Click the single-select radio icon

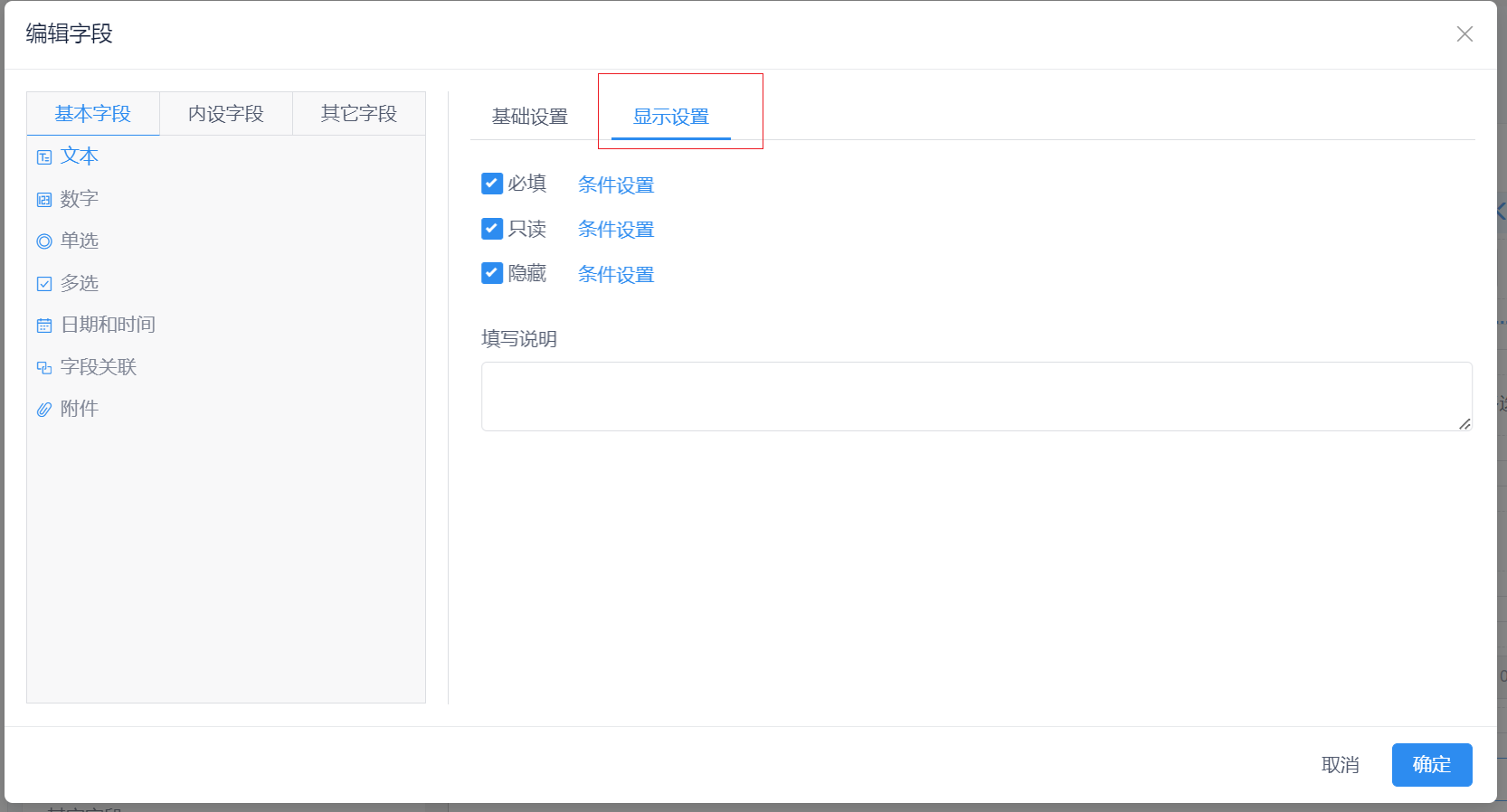point(44,241)
